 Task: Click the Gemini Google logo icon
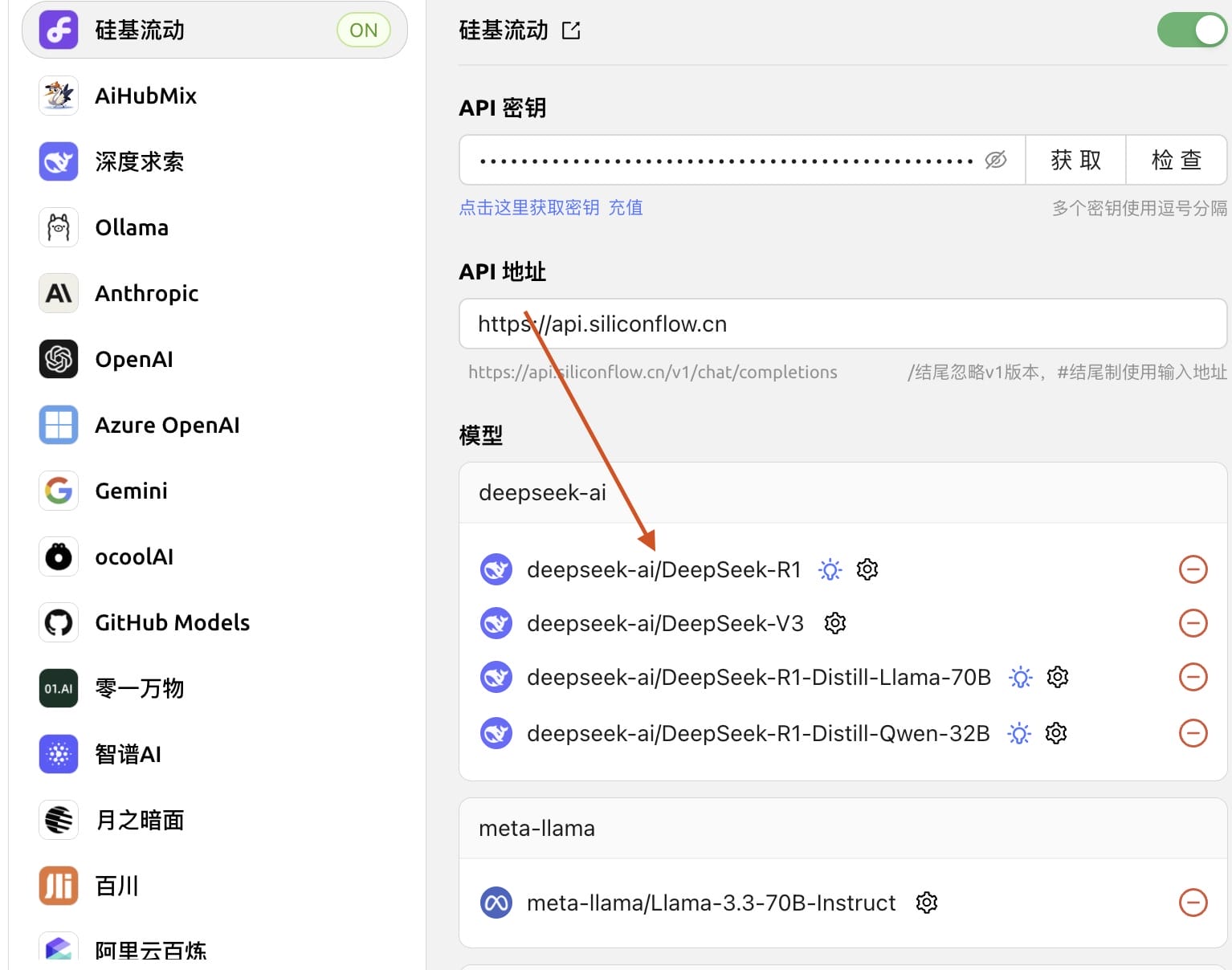[59, 491]
